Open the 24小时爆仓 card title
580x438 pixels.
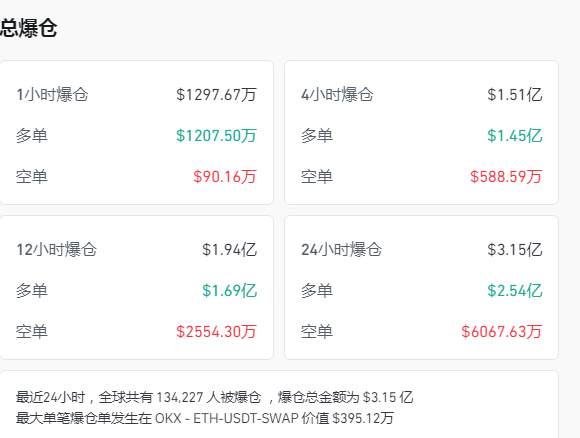(x=341, y=250)
